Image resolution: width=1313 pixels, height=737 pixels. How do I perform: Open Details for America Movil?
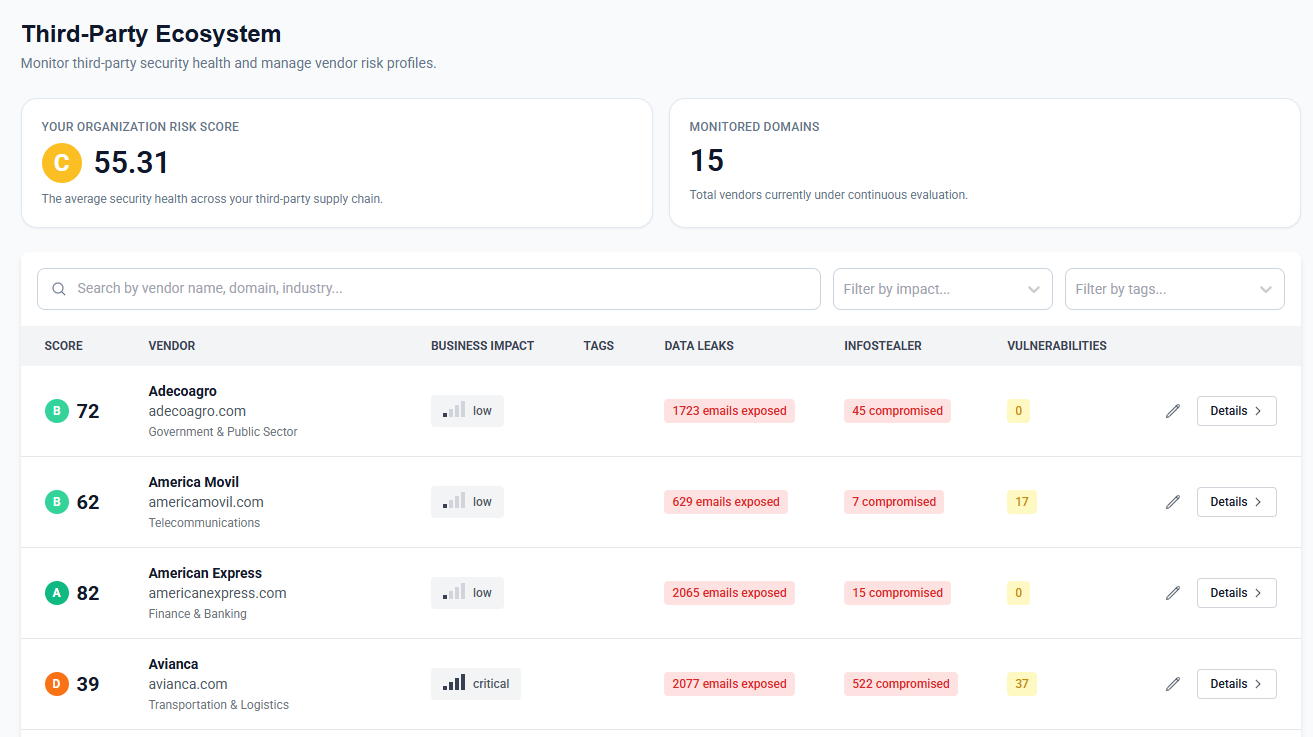click(x=1236, y=502)
